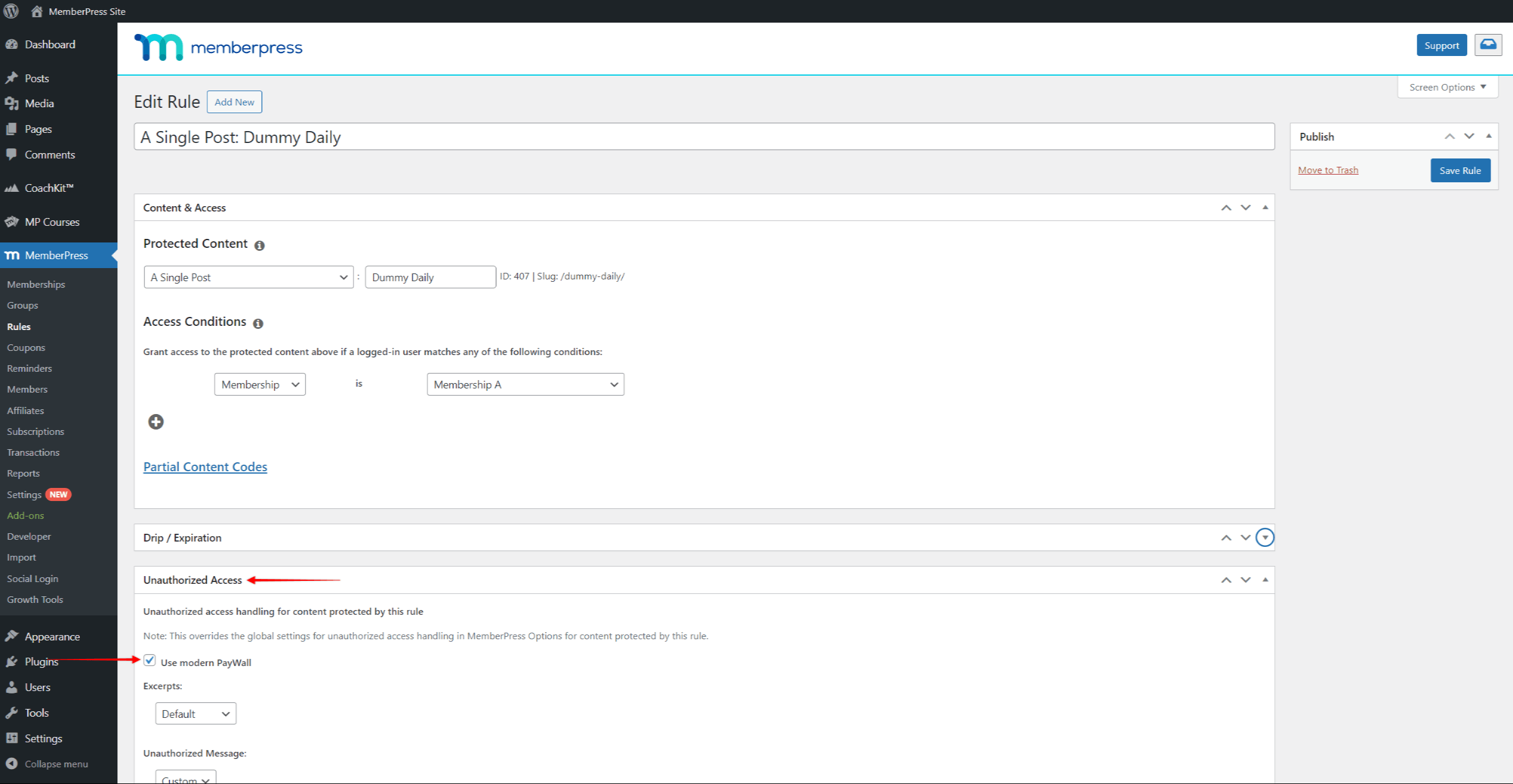Open Memberships submenu item
Image resolution: width=1513 pixels, height=784 pixels.
click(36, 284)
